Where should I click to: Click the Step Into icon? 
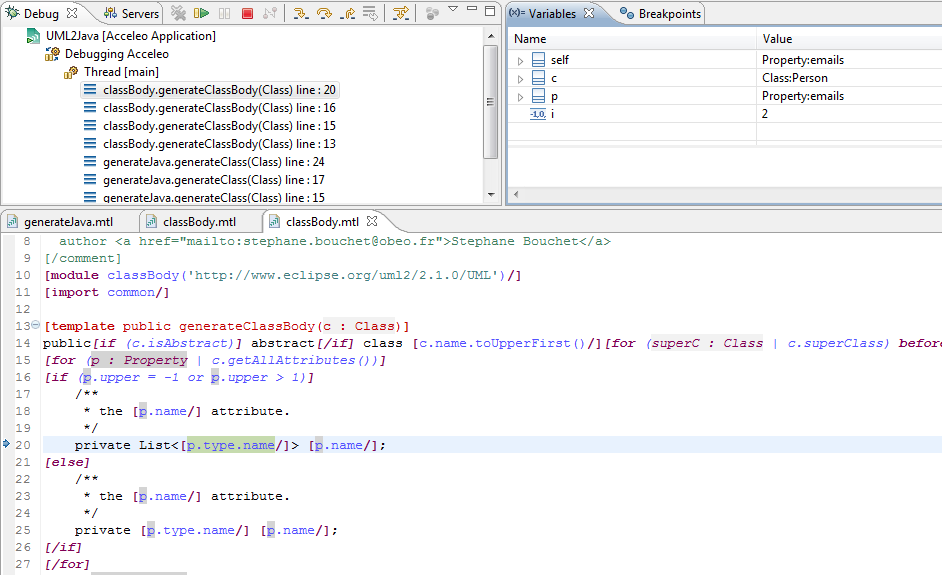(300, 13)
